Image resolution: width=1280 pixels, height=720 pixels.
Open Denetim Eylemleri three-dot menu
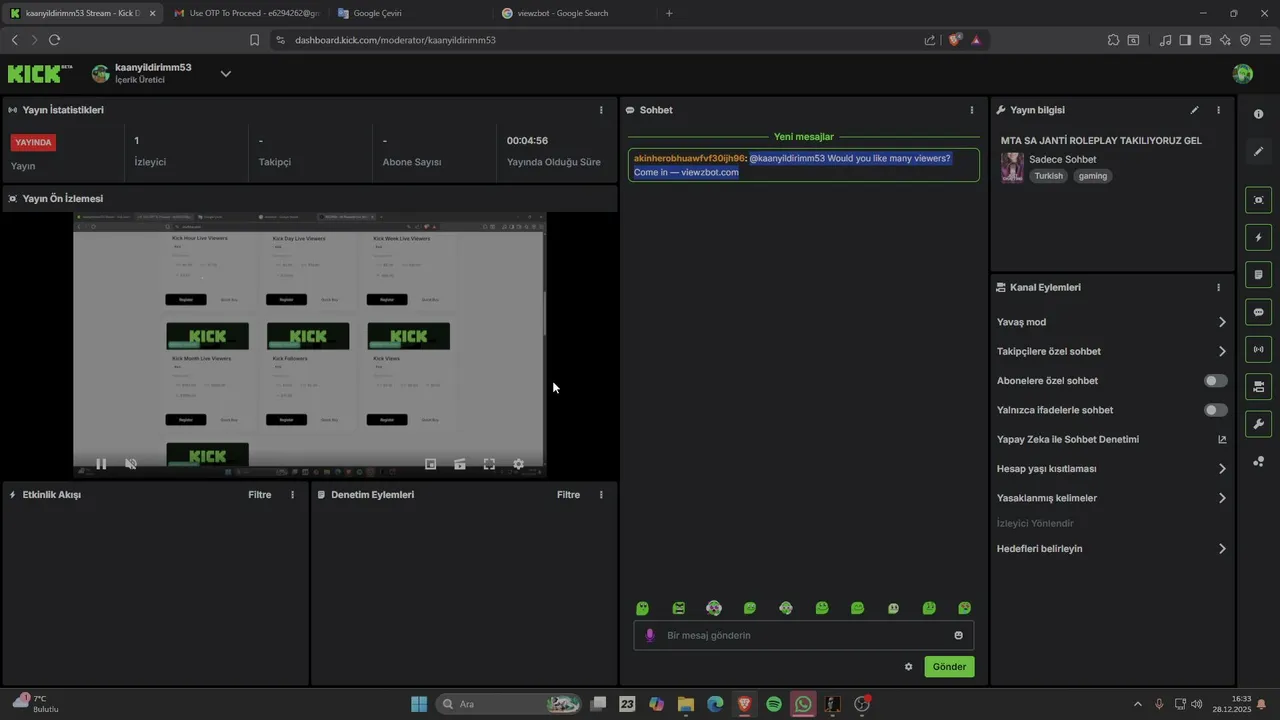point(601,495)
